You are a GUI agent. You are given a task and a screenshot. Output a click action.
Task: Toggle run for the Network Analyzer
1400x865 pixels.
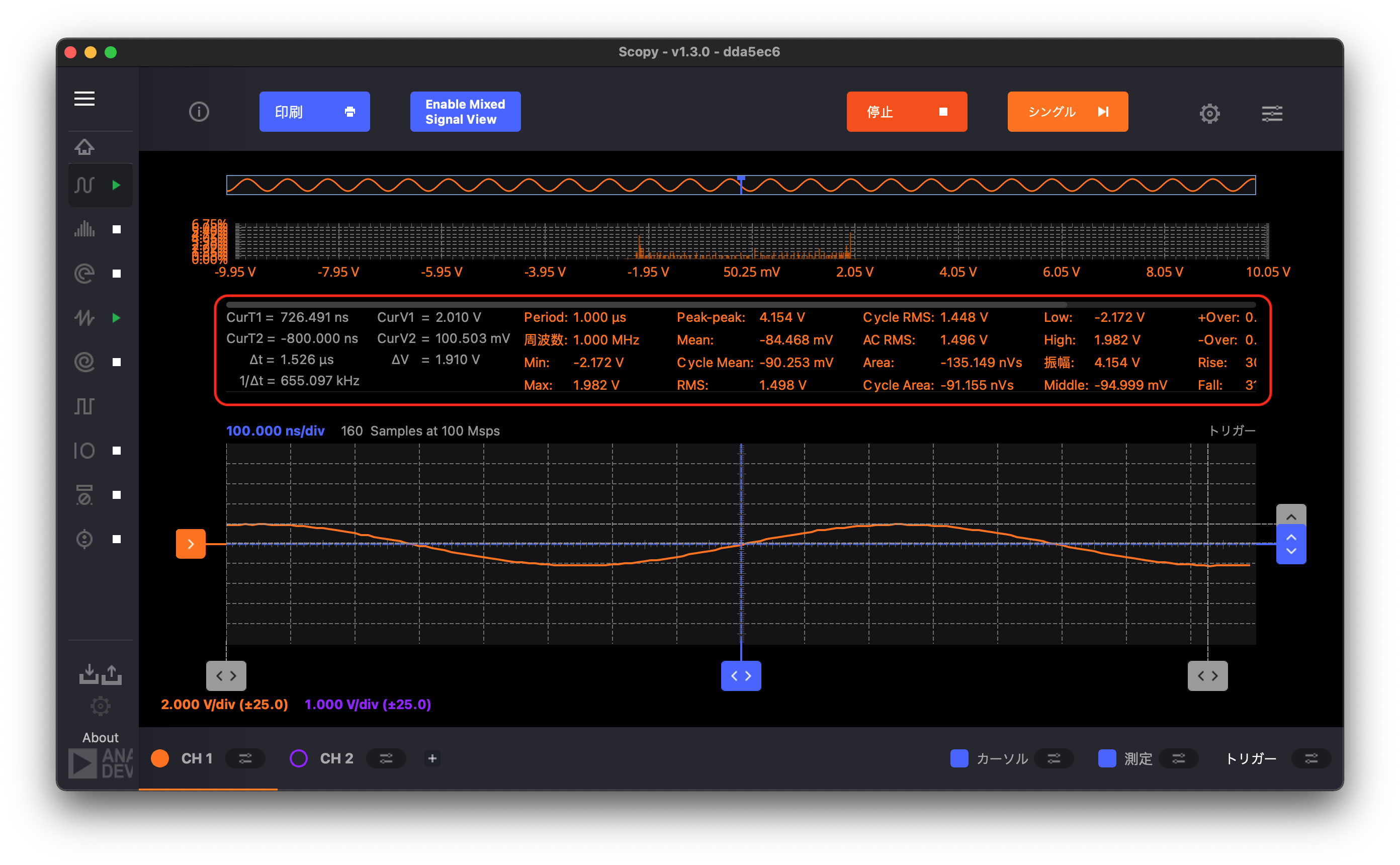117,274
